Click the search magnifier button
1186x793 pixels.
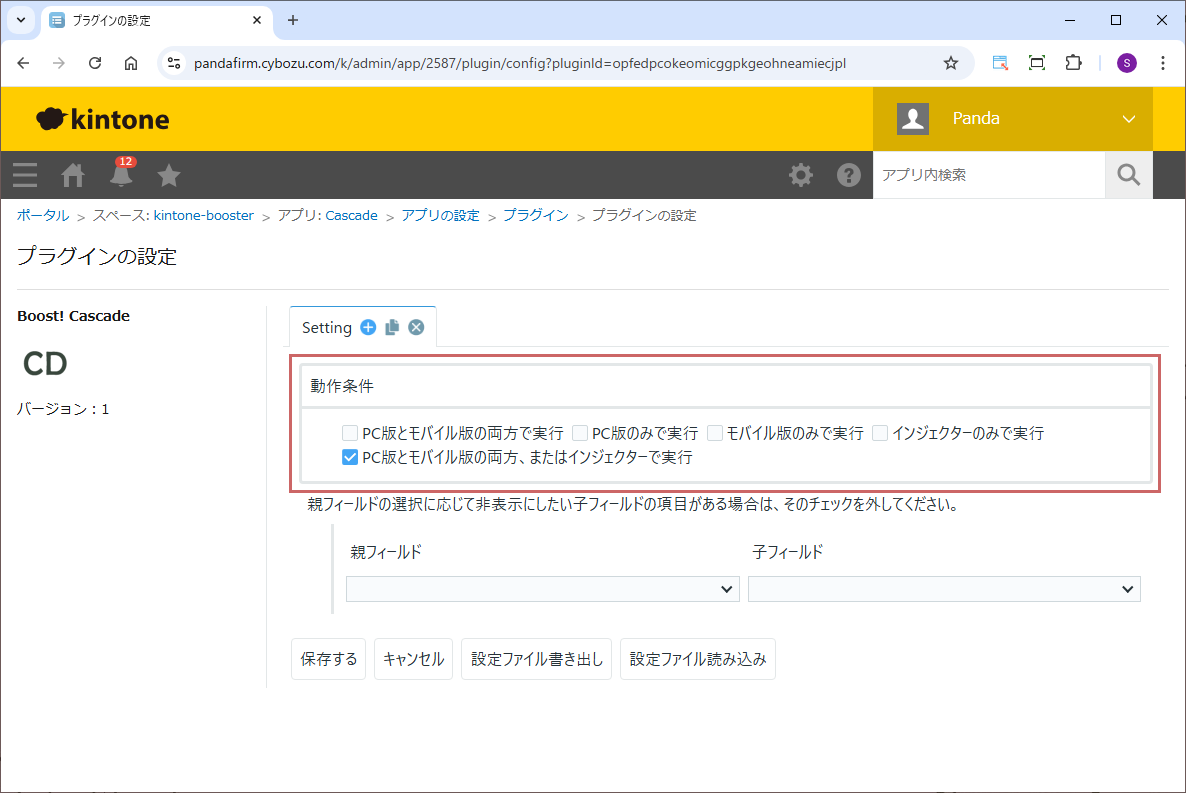(x=1128, y=176)
